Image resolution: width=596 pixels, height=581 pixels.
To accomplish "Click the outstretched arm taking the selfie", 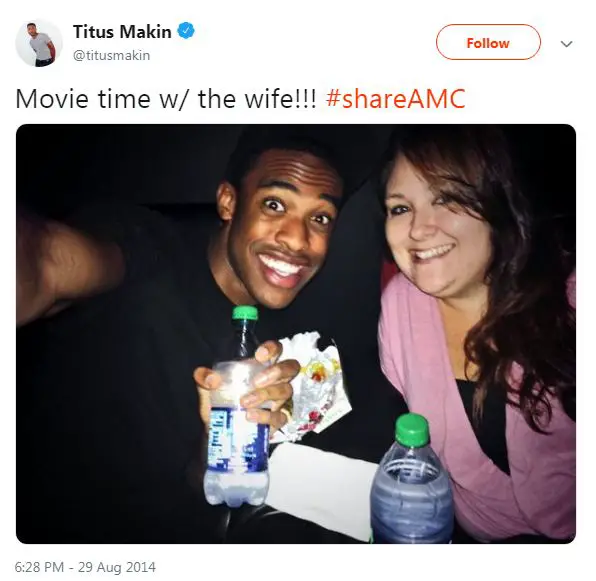I will click(x=70, y=266).
